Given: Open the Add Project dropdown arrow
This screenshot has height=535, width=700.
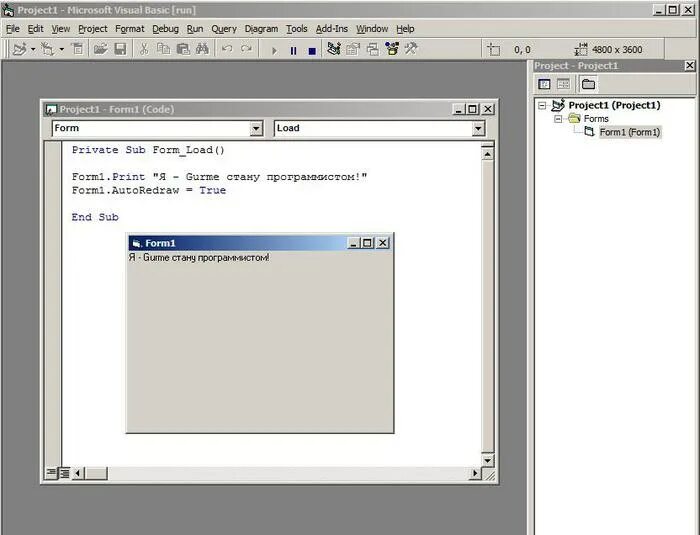Looking at the screenshot, I should coord(33,49).
